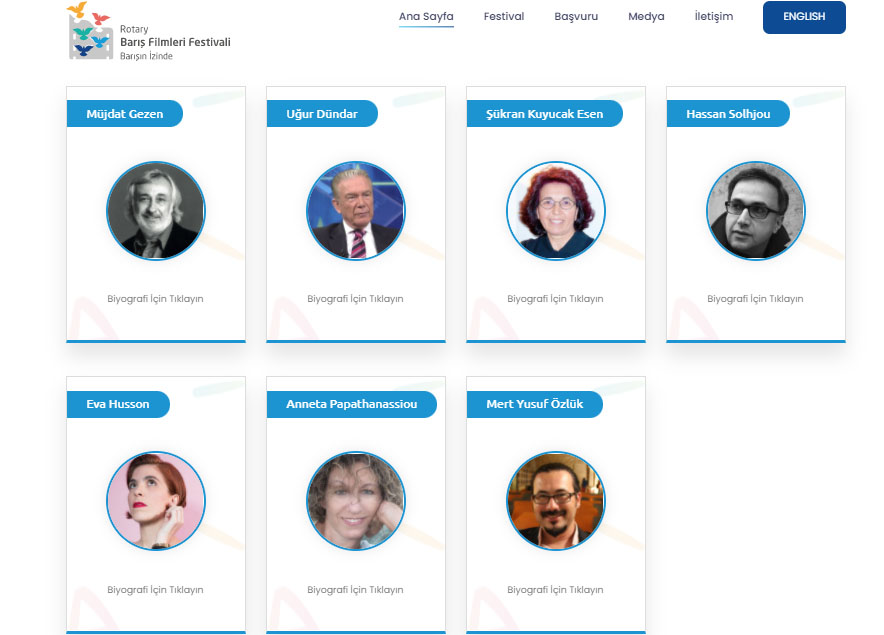The image size is (884, 635).
Task: Click Müjdat Gezen's profile photo
Action: click(156, 211)
